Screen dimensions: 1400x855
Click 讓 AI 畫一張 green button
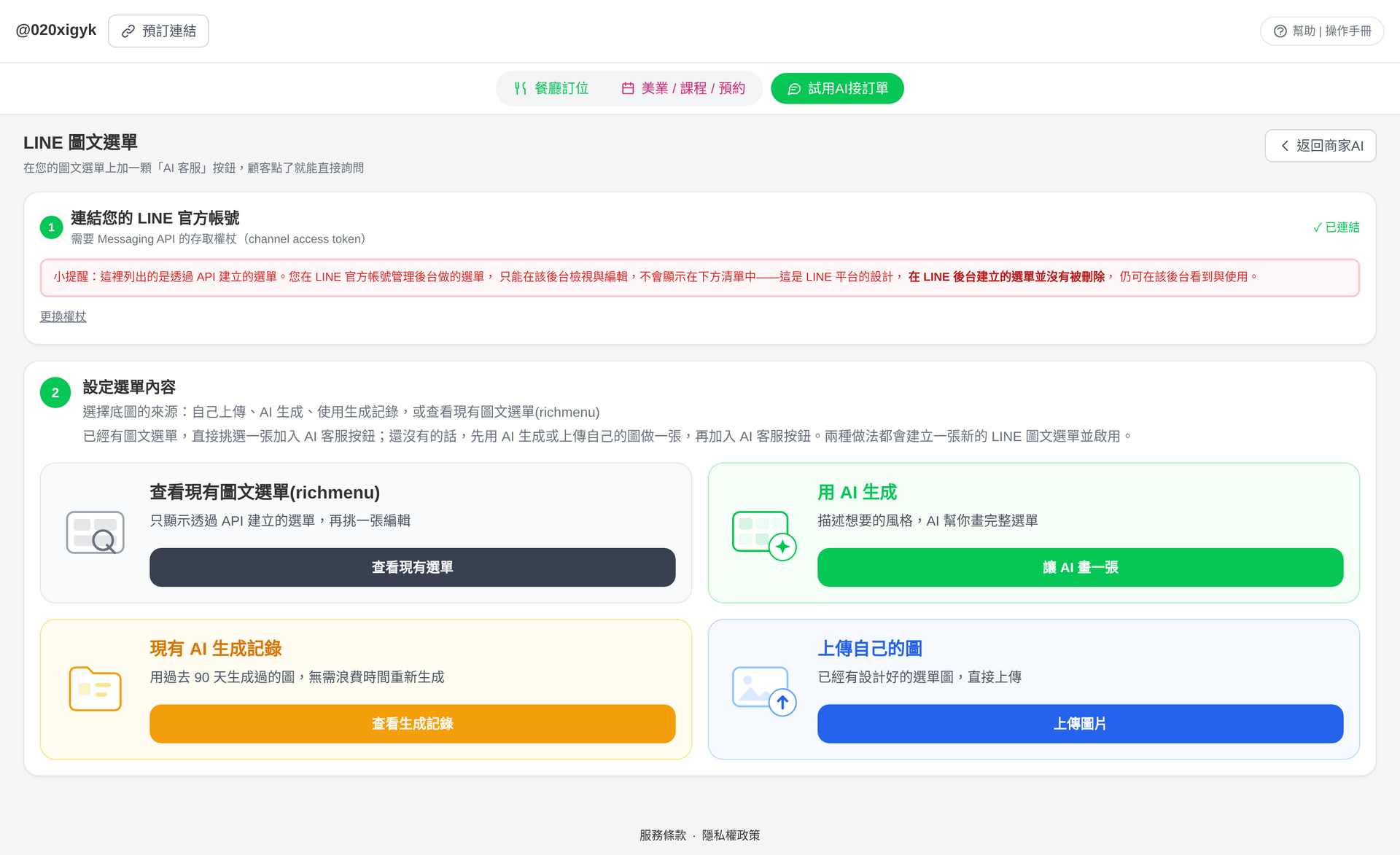[x=1080, y=567]
